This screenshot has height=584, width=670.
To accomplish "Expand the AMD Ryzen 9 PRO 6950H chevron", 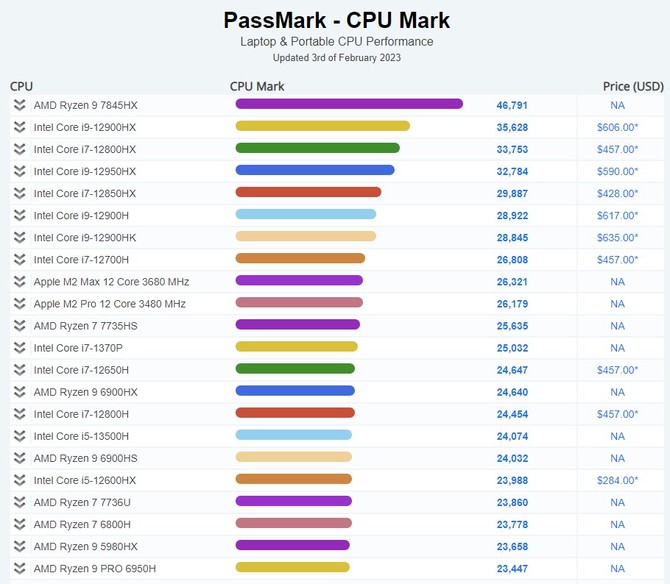I will pyautogui.click(x=19, y=569).
